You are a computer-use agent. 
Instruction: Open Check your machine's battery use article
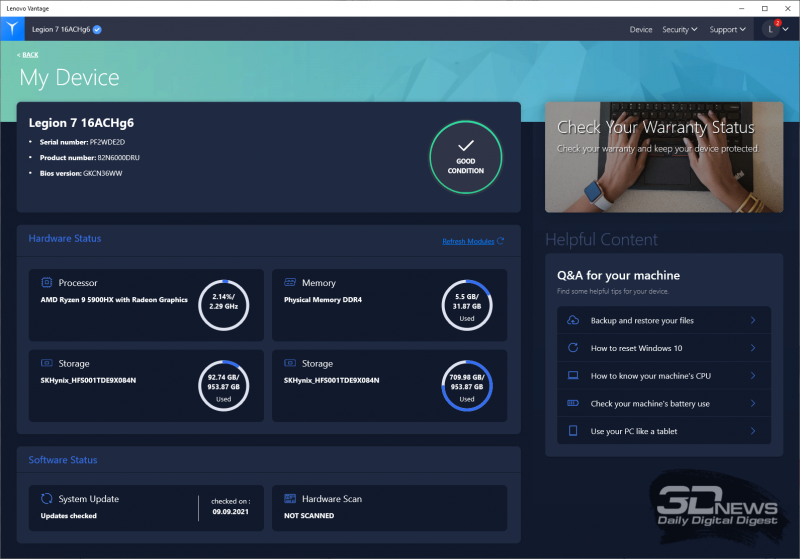(x=664, y=403)
